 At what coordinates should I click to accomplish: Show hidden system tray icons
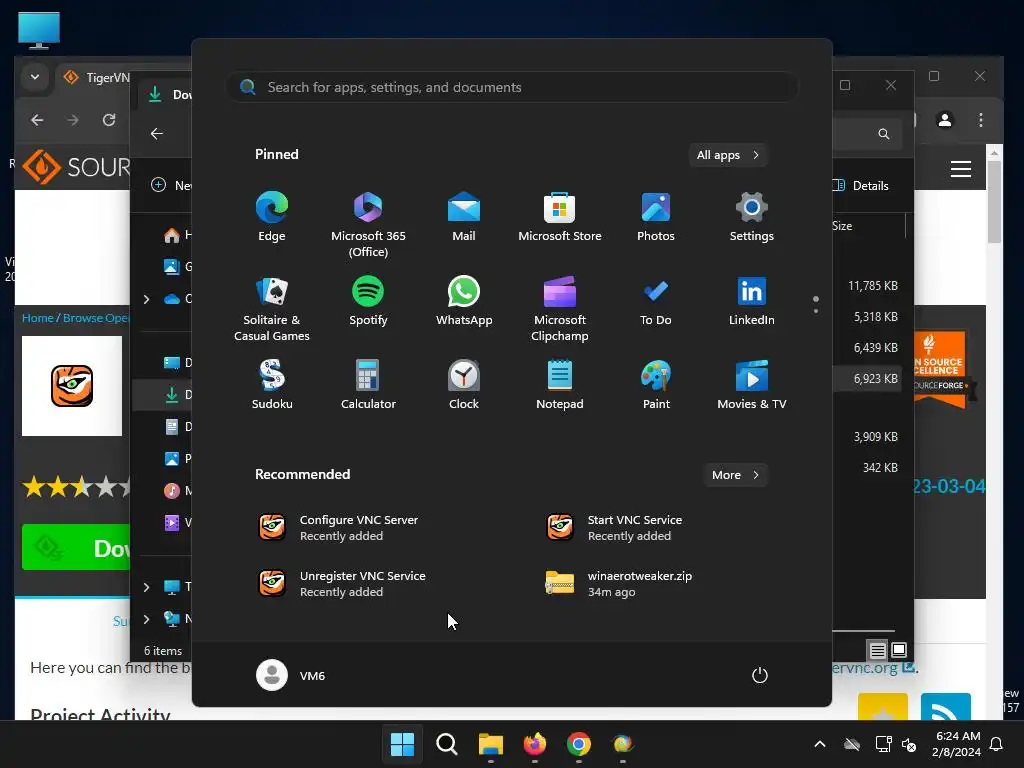point(820,744)
